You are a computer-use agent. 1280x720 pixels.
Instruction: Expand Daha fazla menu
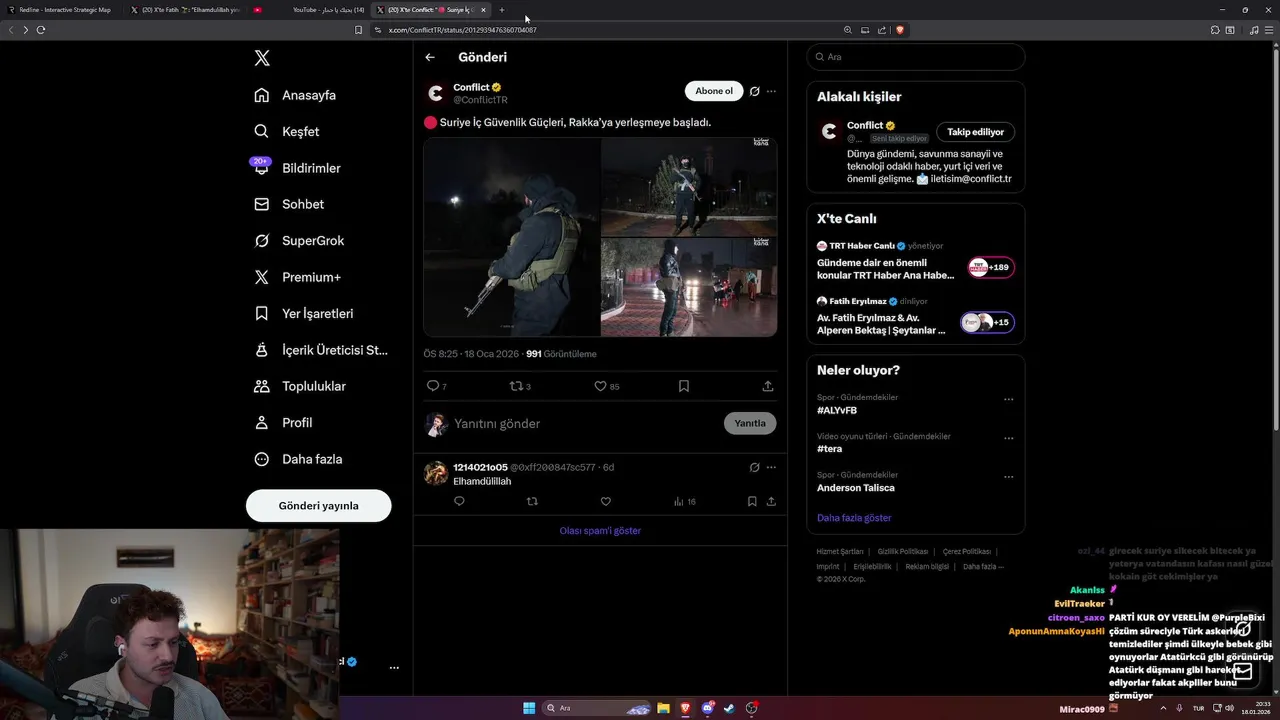(x=298, y=459)
